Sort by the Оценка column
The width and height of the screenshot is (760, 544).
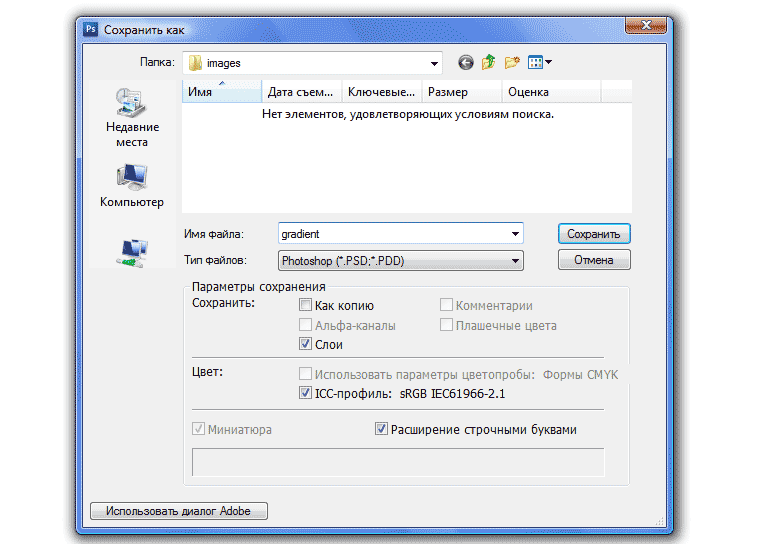552,92
